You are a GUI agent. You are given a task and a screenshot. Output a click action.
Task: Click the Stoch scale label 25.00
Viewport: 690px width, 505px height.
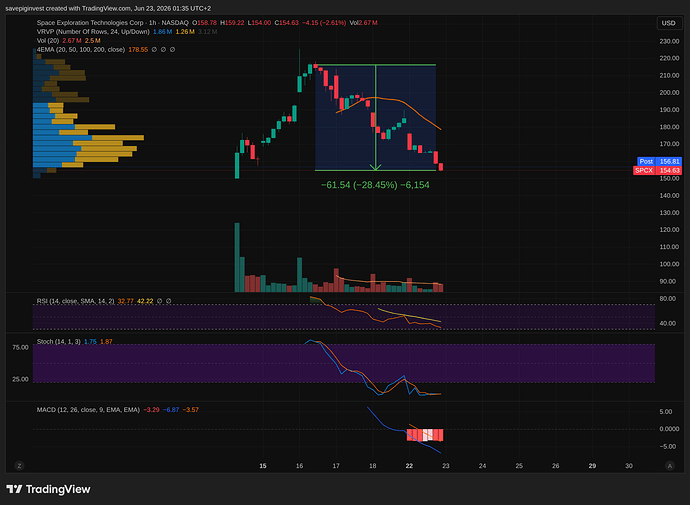coord(20,379)
